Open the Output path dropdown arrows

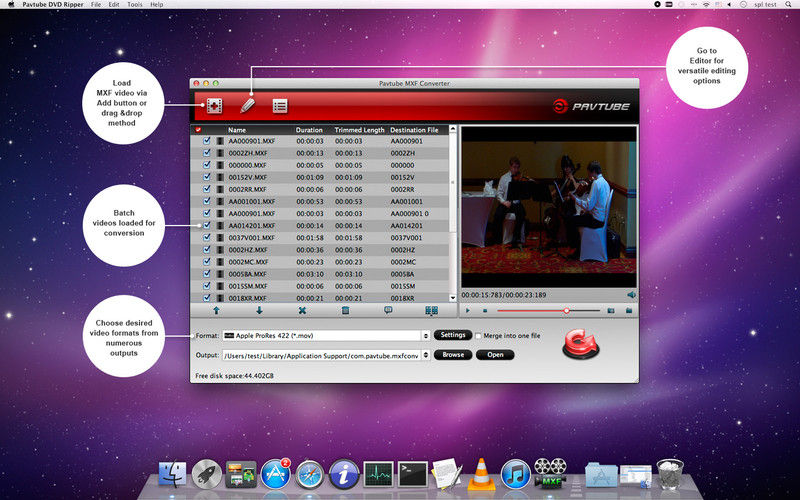(x=426, y=355)
